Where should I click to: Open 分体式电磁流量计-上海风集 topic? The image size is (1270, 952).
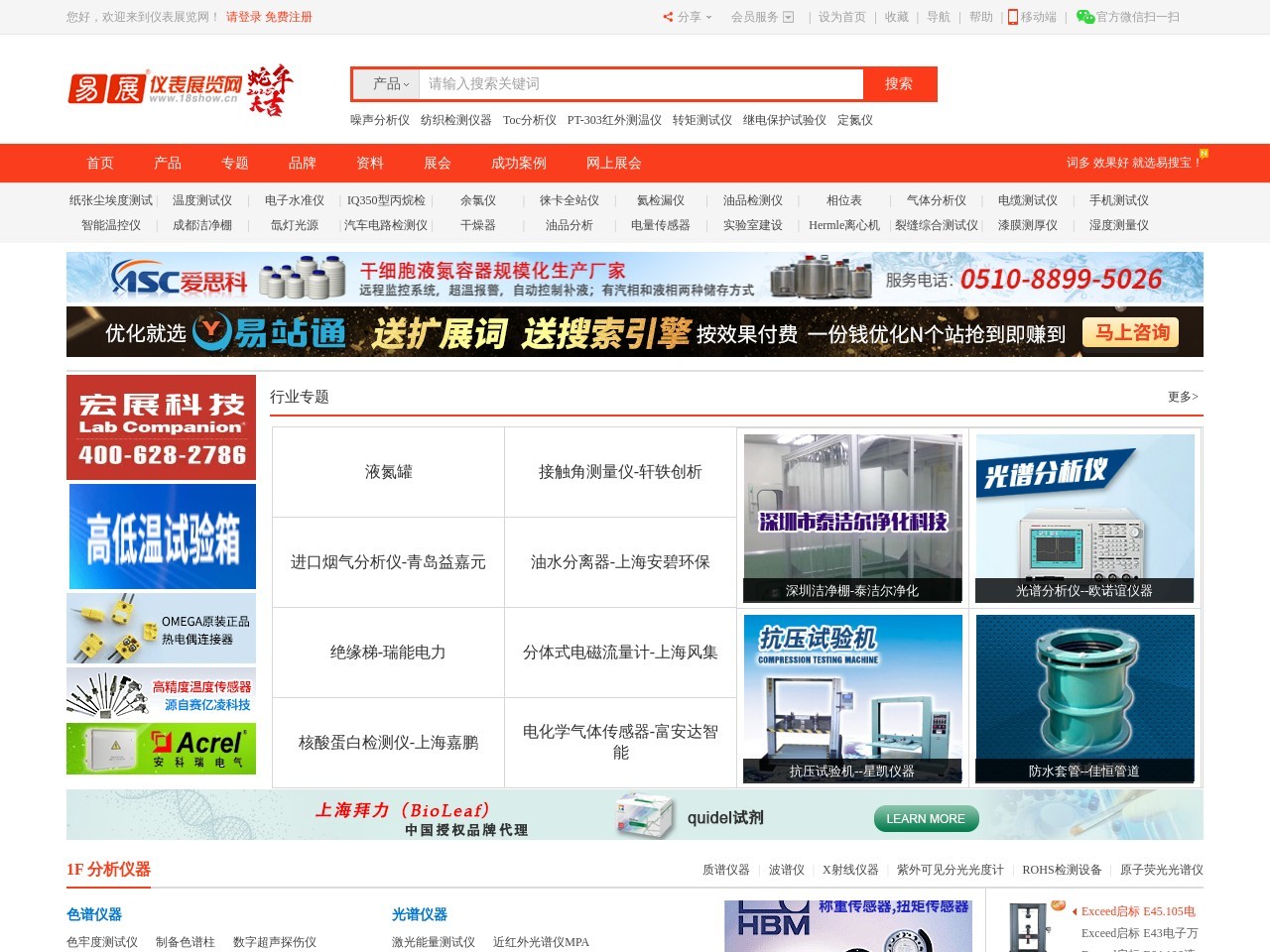click(620, 653)
